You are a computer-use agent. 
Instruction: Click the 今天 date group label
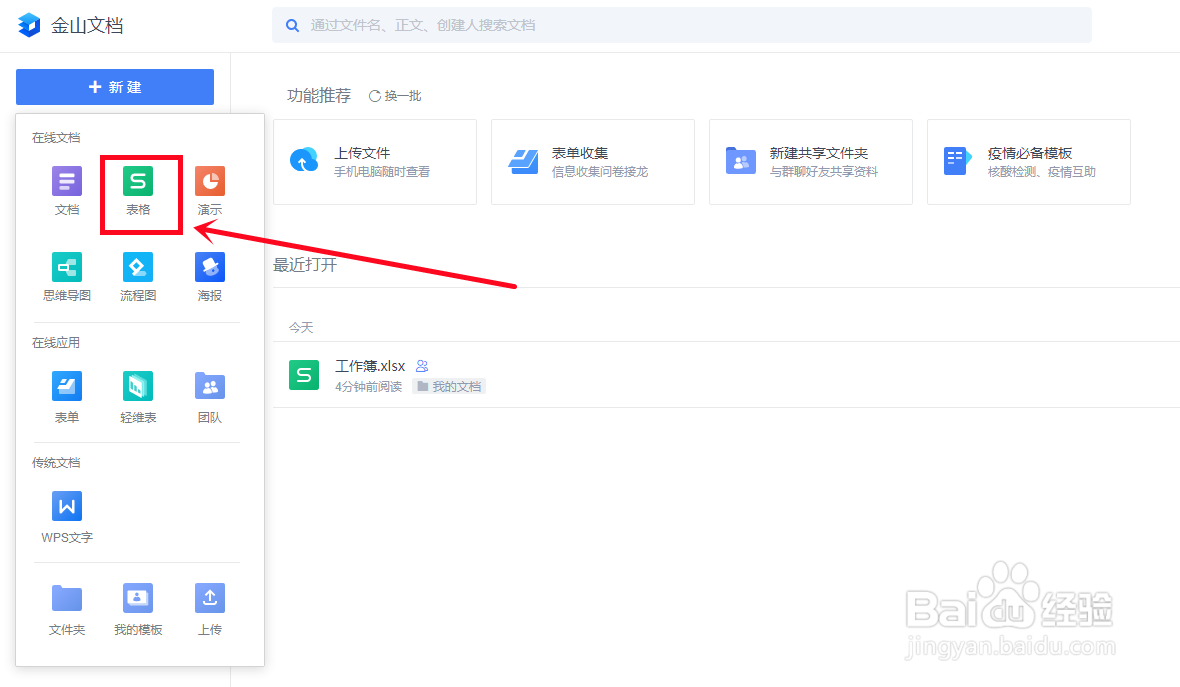(301, 327)
